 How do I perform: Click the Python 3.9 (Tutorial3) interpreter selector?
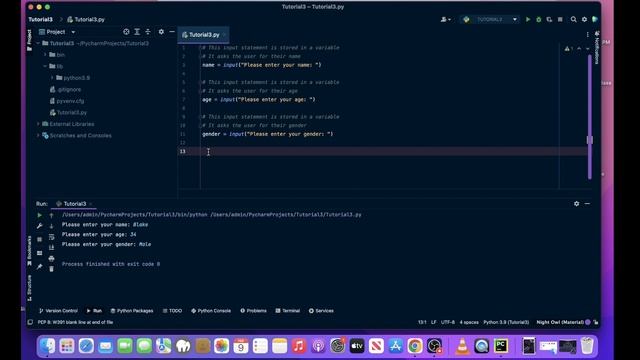[x=506, y=322]
